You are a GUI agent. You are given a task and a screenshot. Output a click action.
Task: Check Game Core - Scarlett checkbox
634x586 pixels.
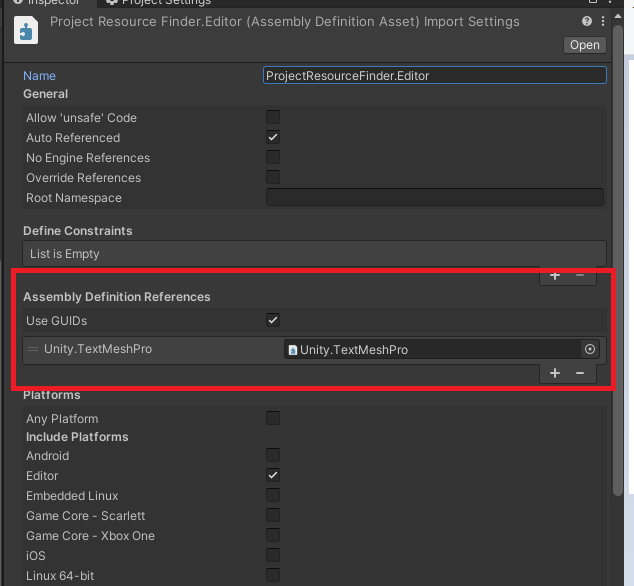point(273,515)
